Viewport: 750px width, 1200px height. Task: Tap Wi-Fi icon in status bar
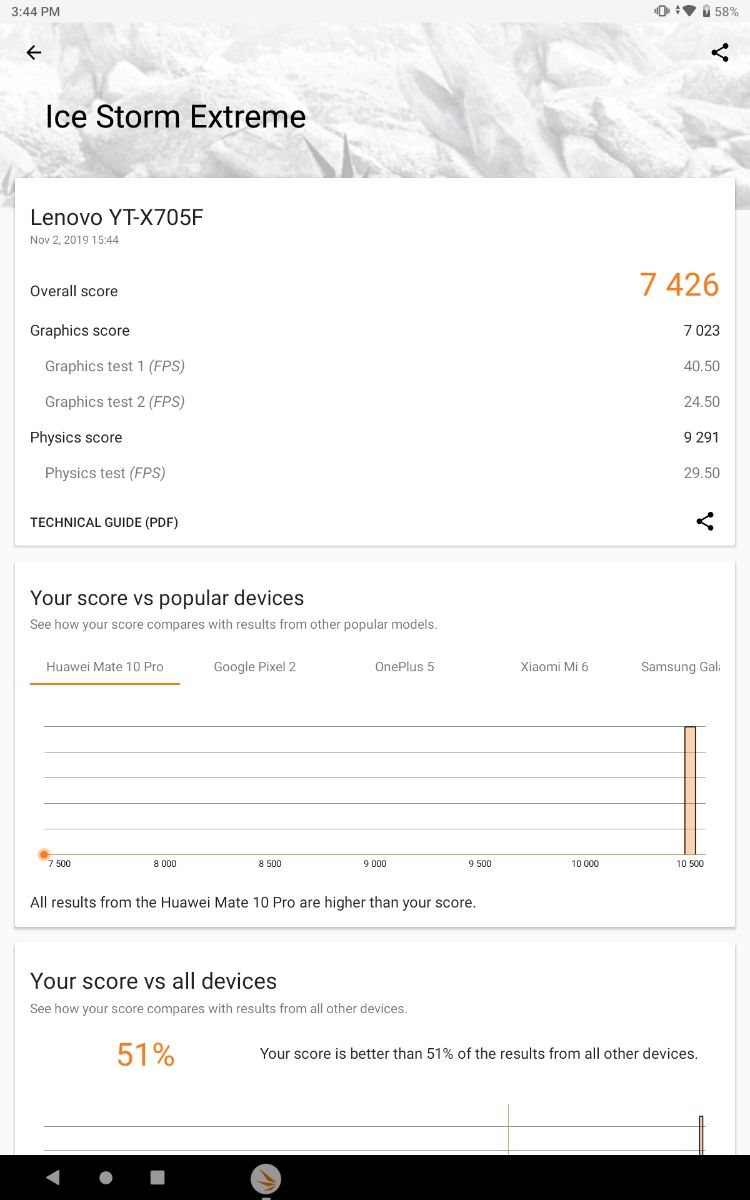tap(689, 11)
